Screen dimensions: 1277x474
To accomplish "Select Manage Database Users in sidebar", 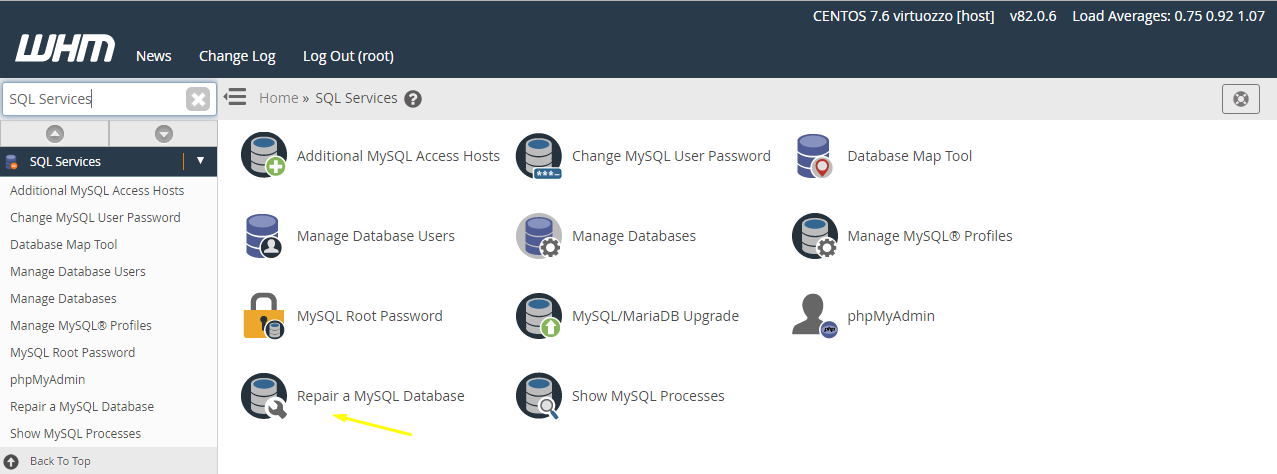I will [78, 271].
